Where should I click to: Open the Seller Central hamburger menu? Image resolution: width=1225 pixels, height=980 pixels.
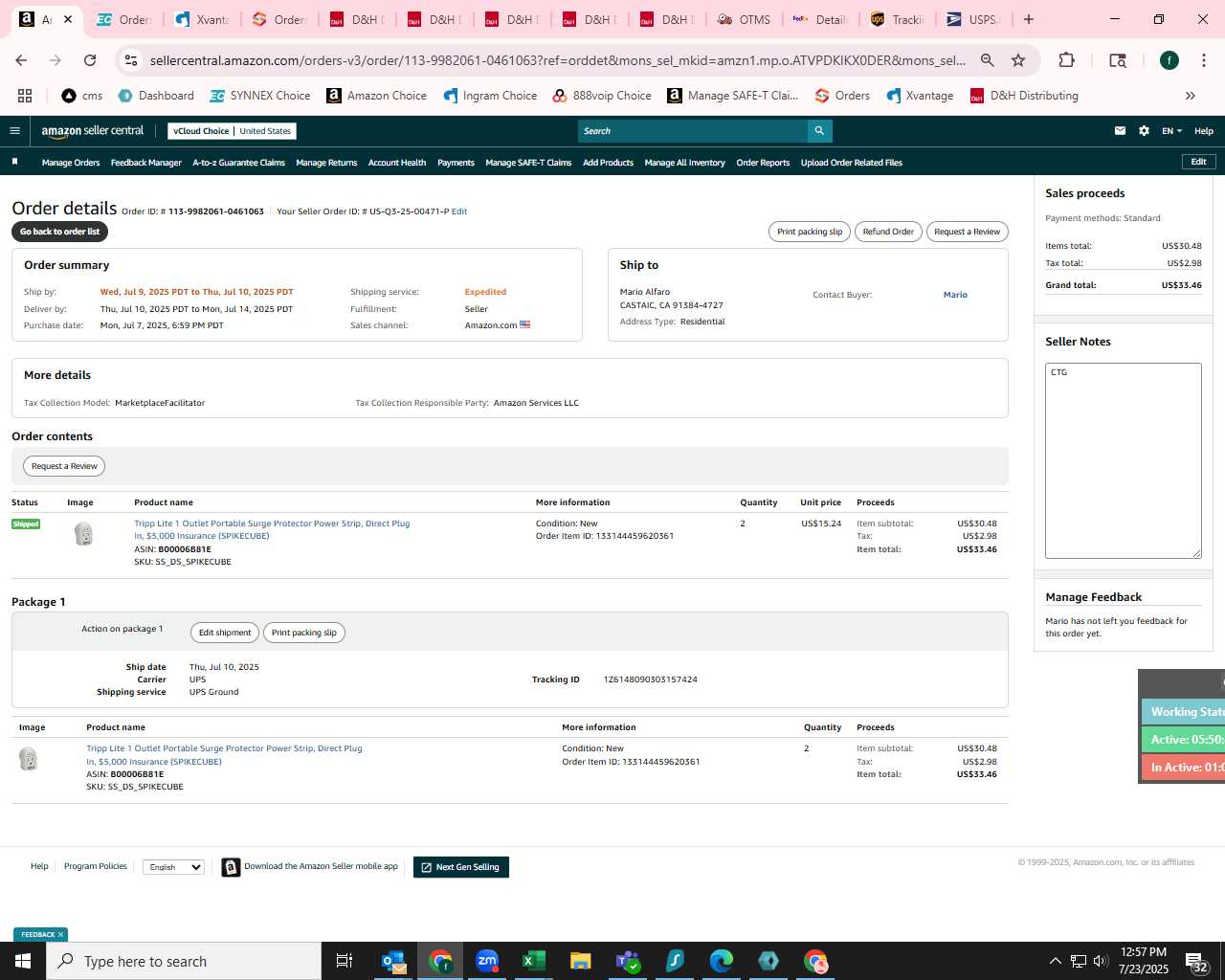(14, 131)
